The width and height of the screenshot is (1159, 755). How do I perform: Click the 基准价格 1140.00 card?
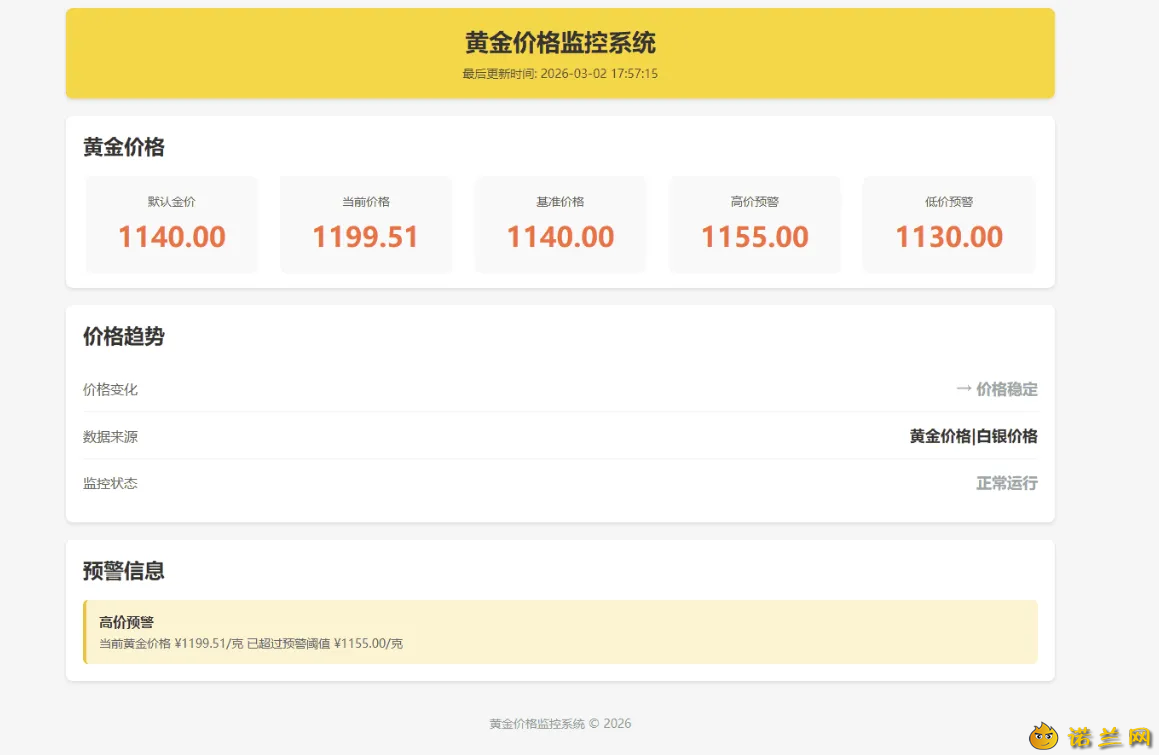coord(560,225)
